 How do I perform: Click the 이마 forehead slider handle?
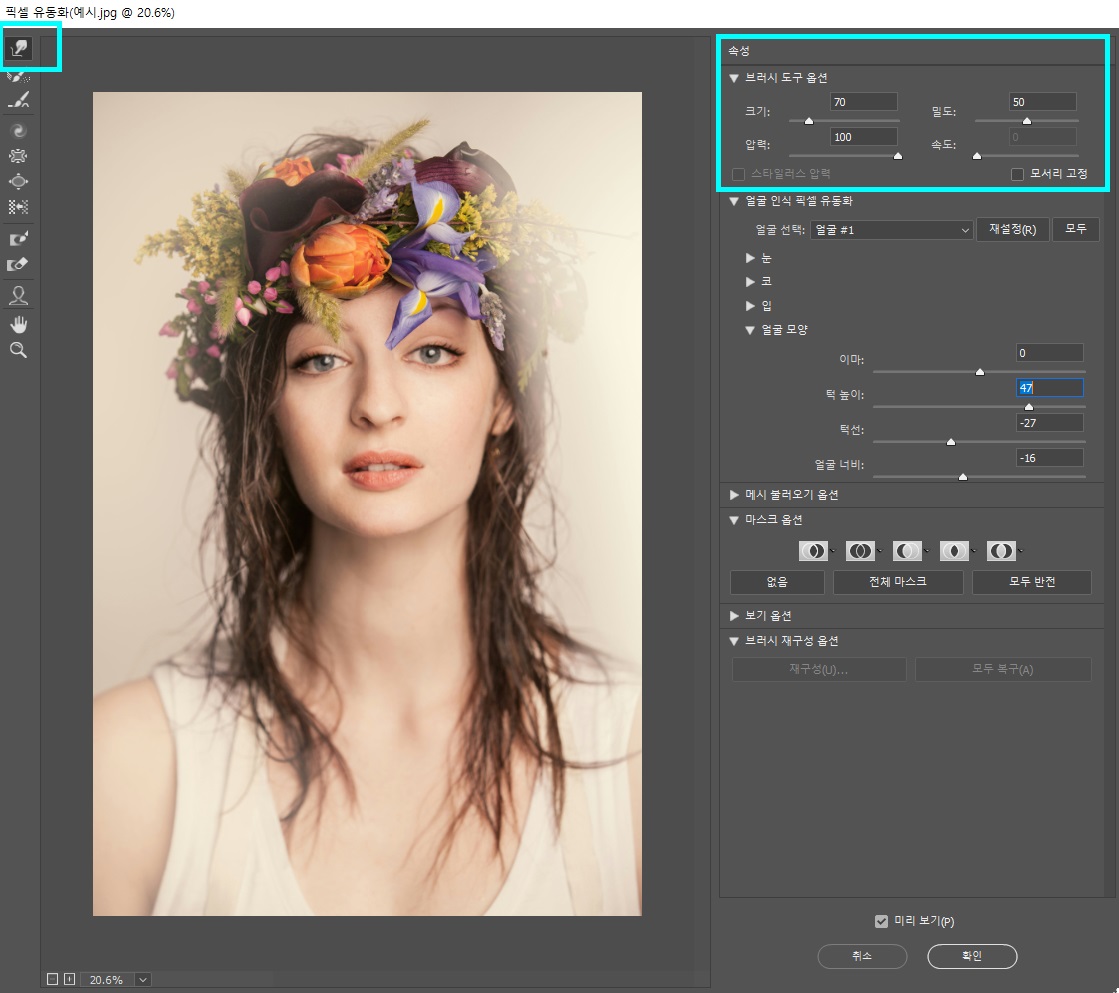click(980, 372)
